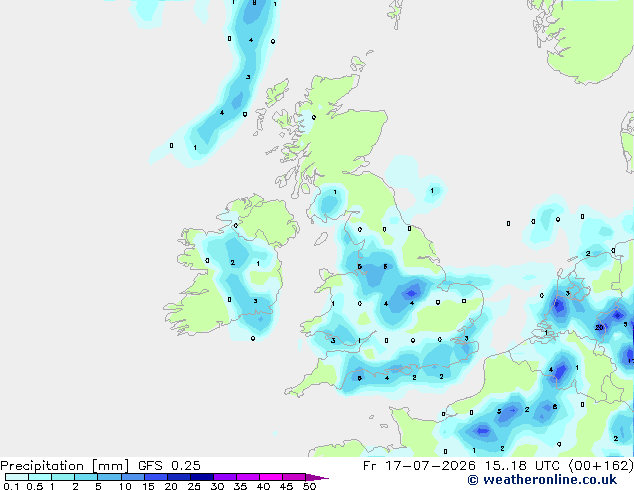634x490 pixels.
Task: Click the 'Fr 17-07-2026' date text
Action: 419,466
